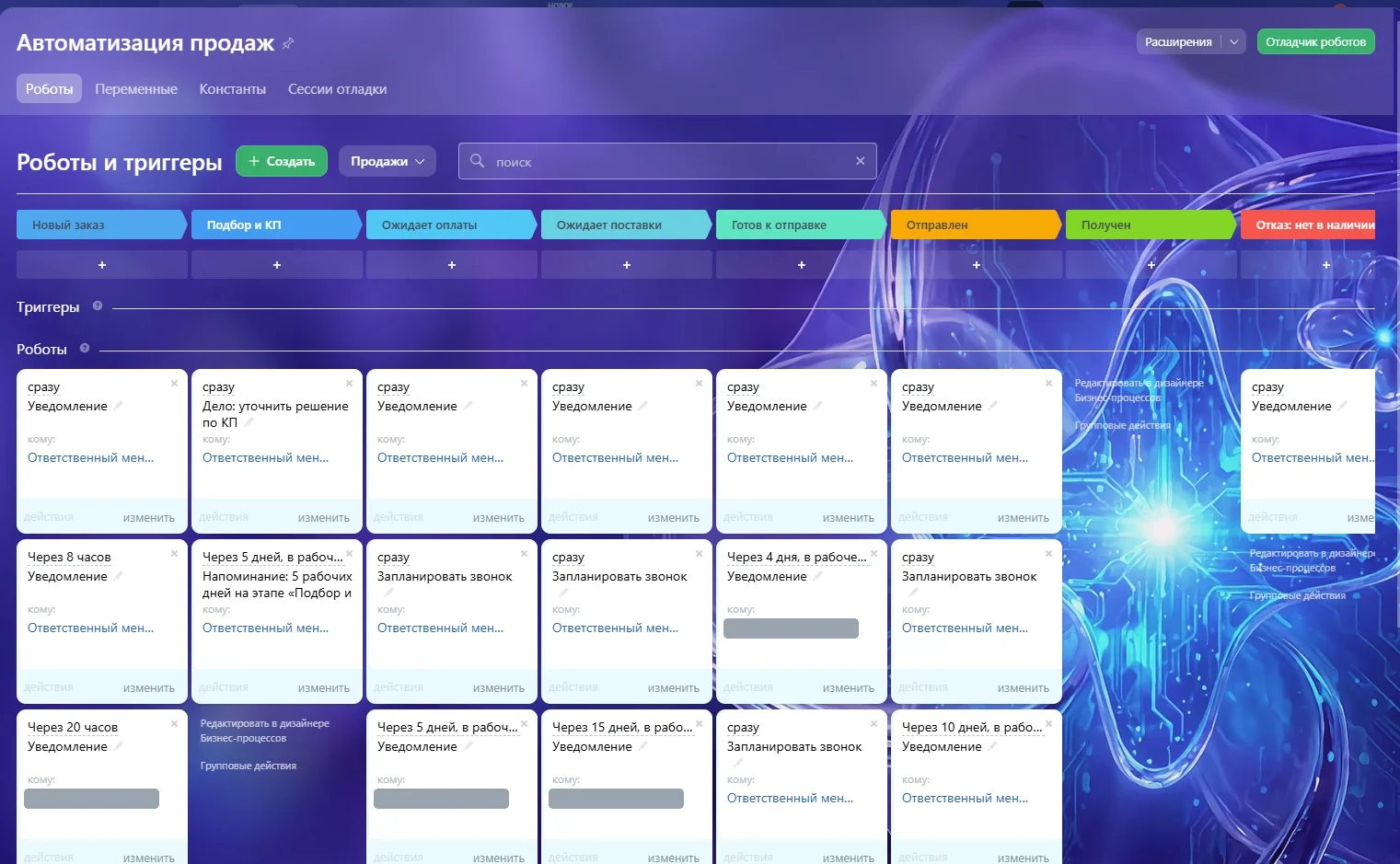Open Ответственный мен... on Через 10 дней card
Viewport: 1400px width, 864px height.
coord(965,798)
